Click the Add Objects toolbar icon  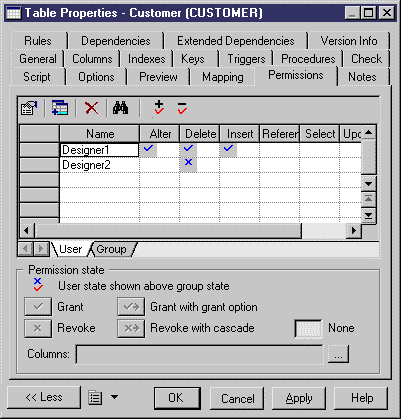60,108
